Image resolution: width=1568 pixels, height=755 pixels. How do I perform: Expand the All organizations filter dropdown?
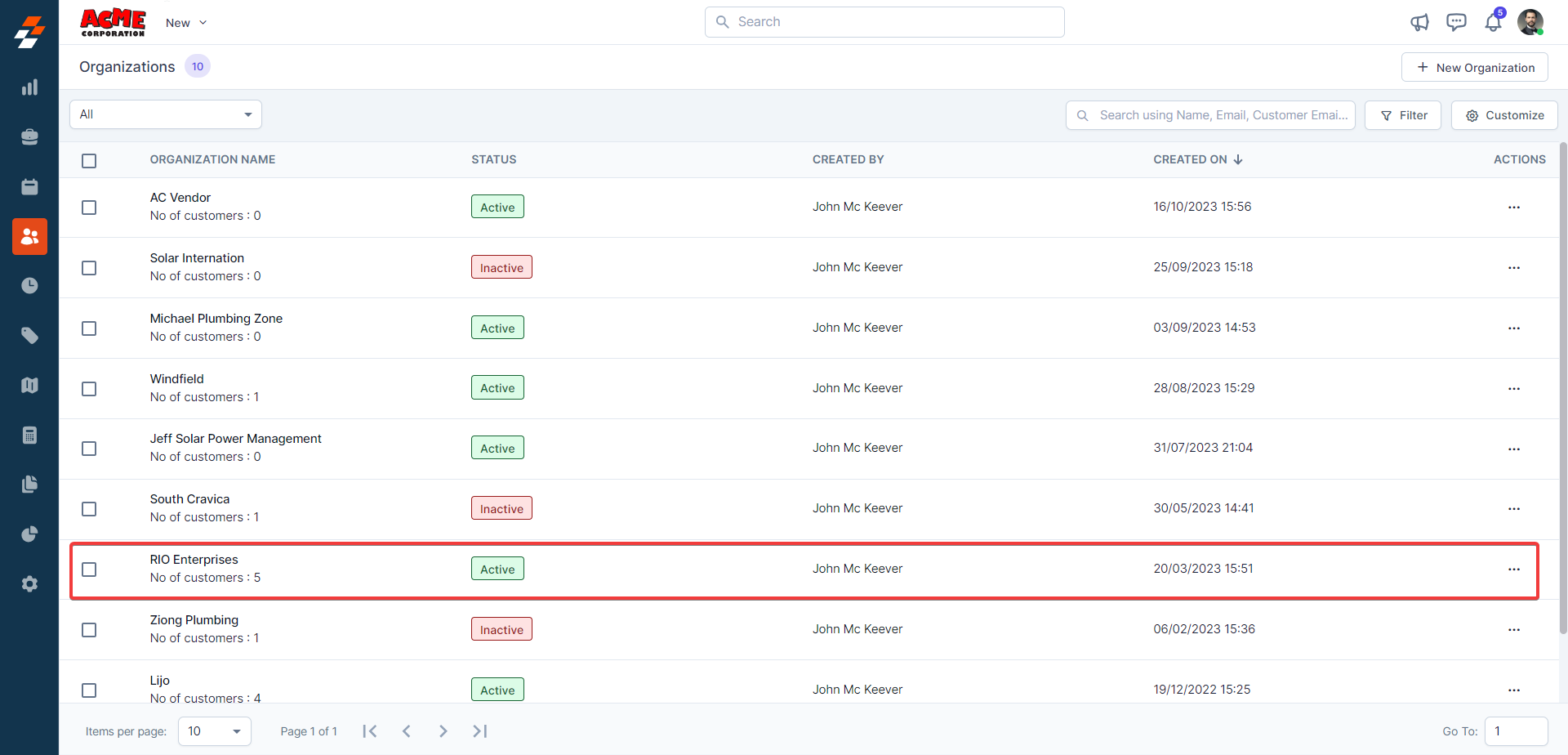[x=166, y=114]
